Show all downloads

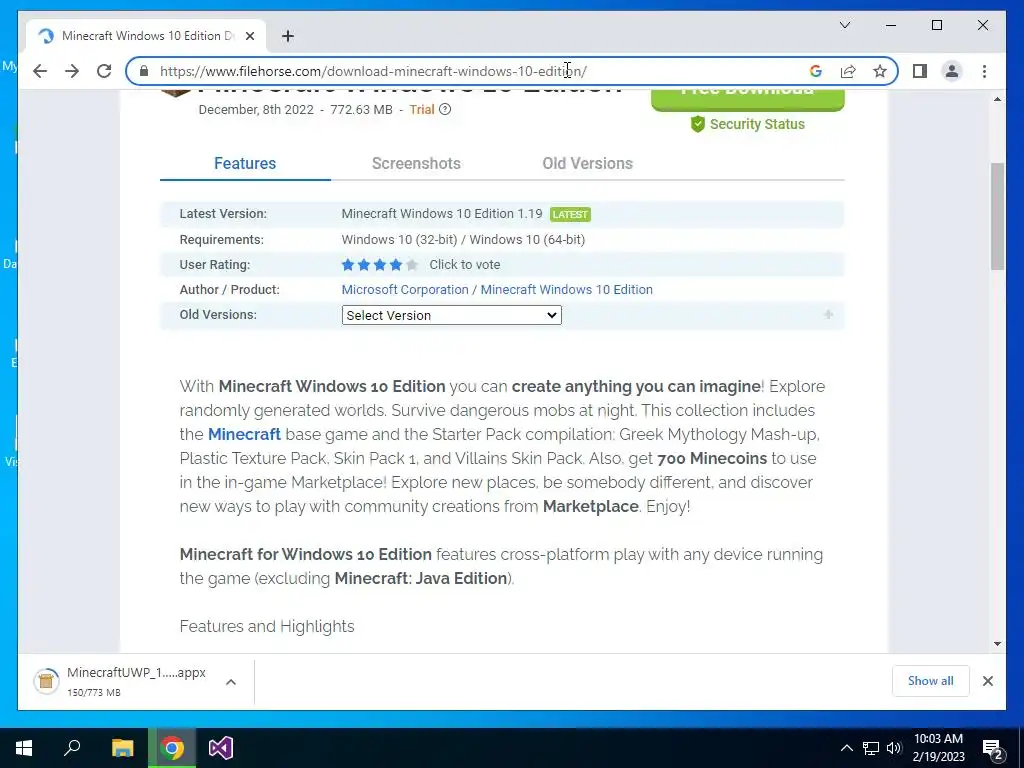click(x=930, y=680)
